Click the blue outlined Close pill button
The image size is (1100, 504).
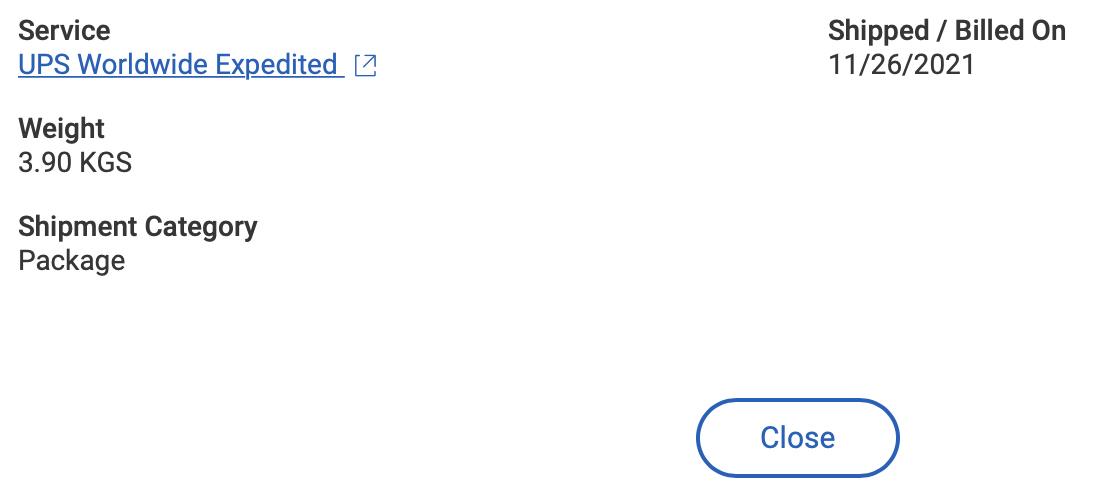(797, 438)
